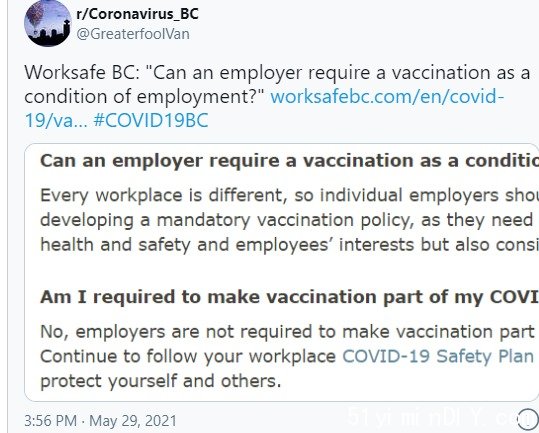
Task: Click the 3:56 PM tweet time
Action: (x=51, y=421)
